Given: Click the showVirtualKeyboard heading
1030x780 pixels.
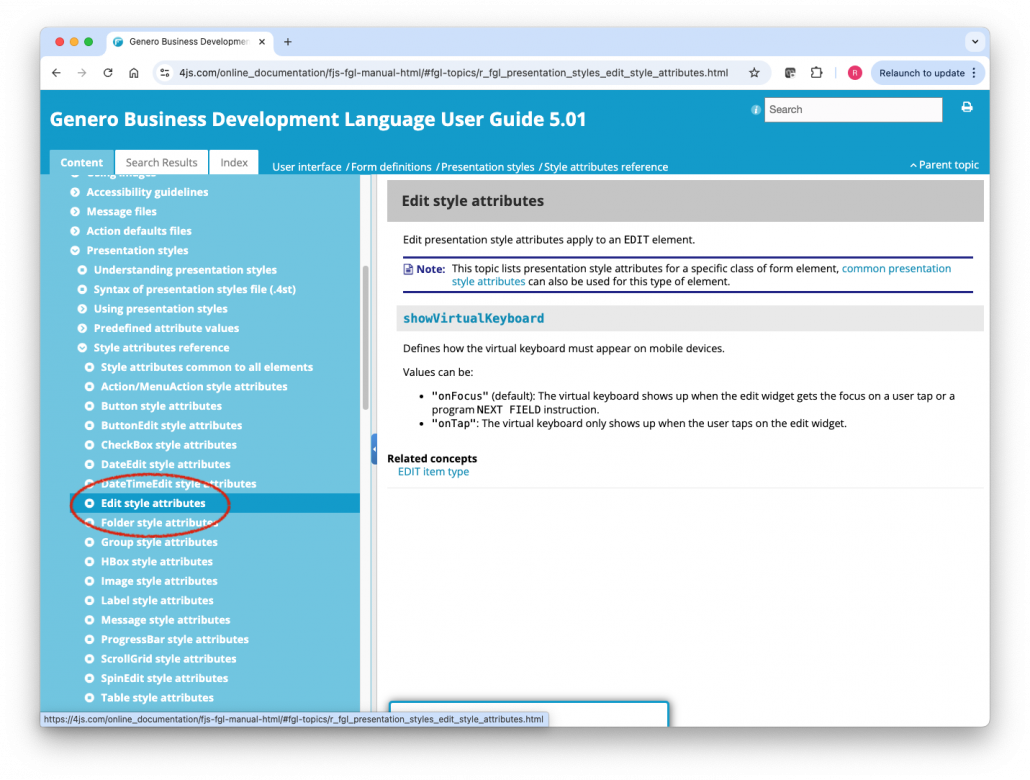Looking at the screenshot, I should point(474,319).
